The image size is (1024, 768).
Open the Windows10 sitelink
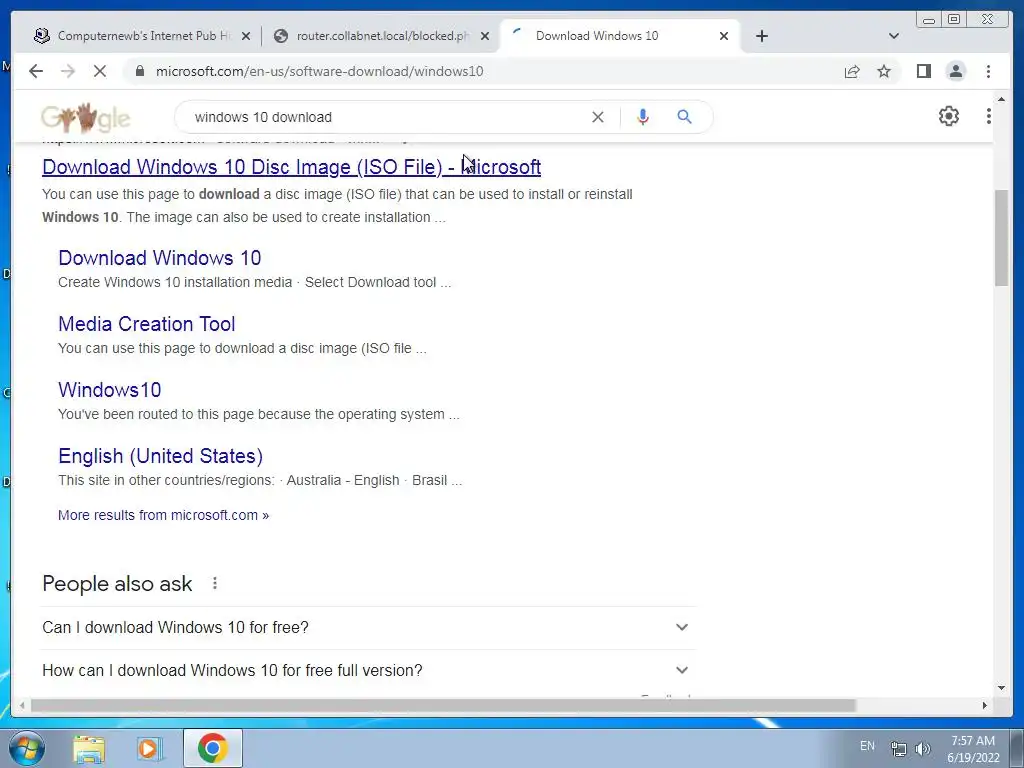(x=110, y=390)
